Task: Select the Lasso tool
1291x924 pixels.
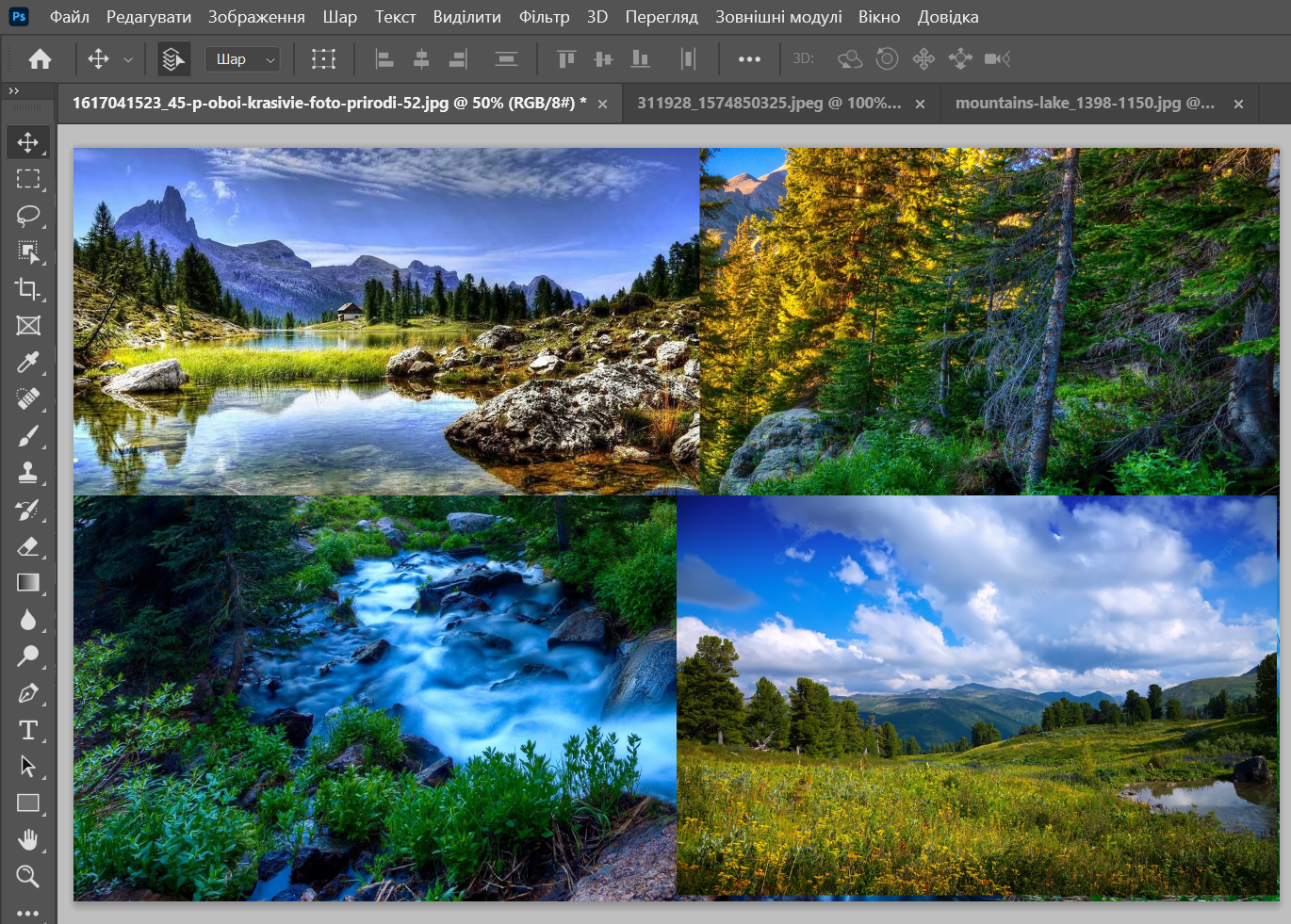Action: click(x=27, y=216)
